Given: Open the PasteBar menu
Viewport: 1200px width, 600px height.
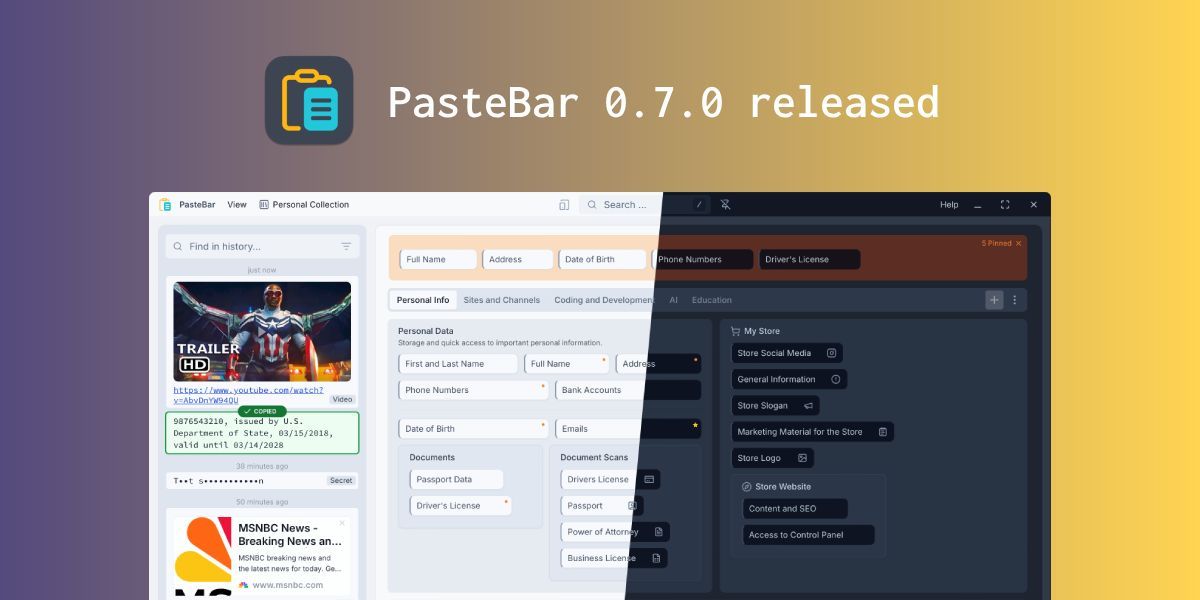Looking at the screenshot, I should click(197, 205).
